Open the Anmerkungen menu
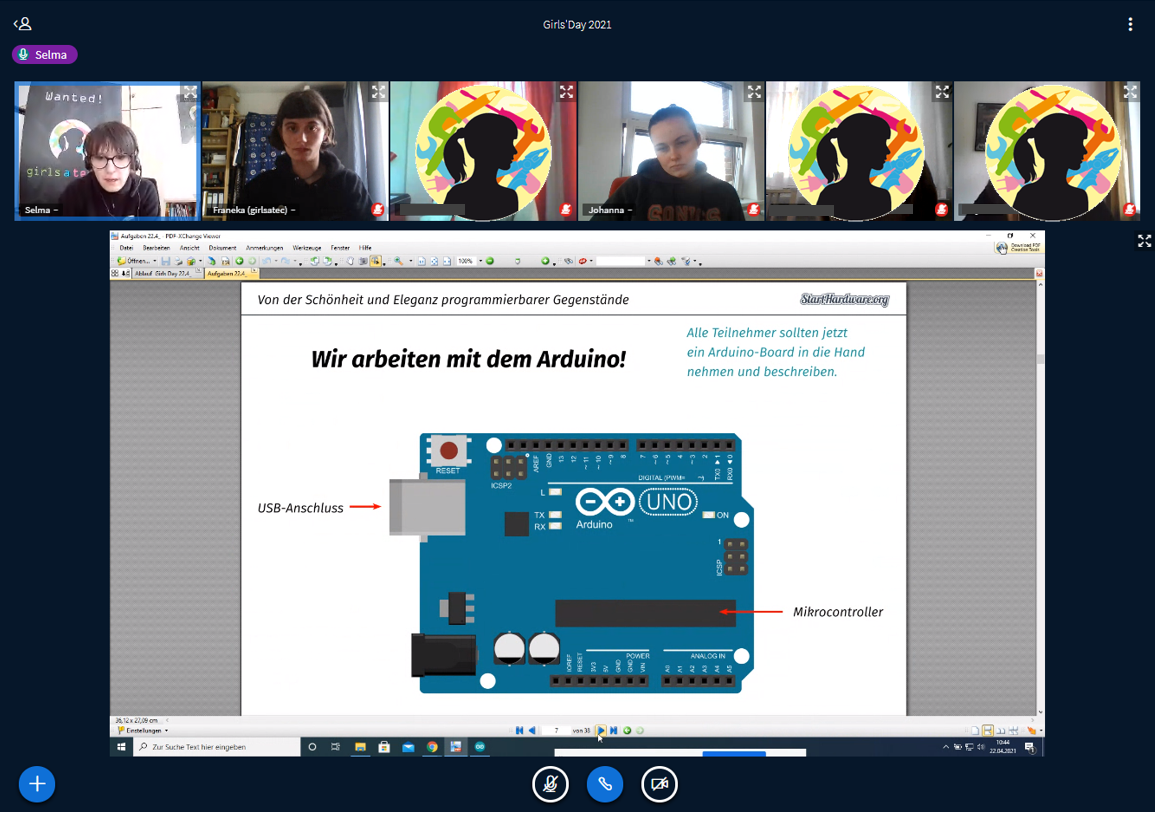Screen dimensions: 1157x814 (264, 248)
